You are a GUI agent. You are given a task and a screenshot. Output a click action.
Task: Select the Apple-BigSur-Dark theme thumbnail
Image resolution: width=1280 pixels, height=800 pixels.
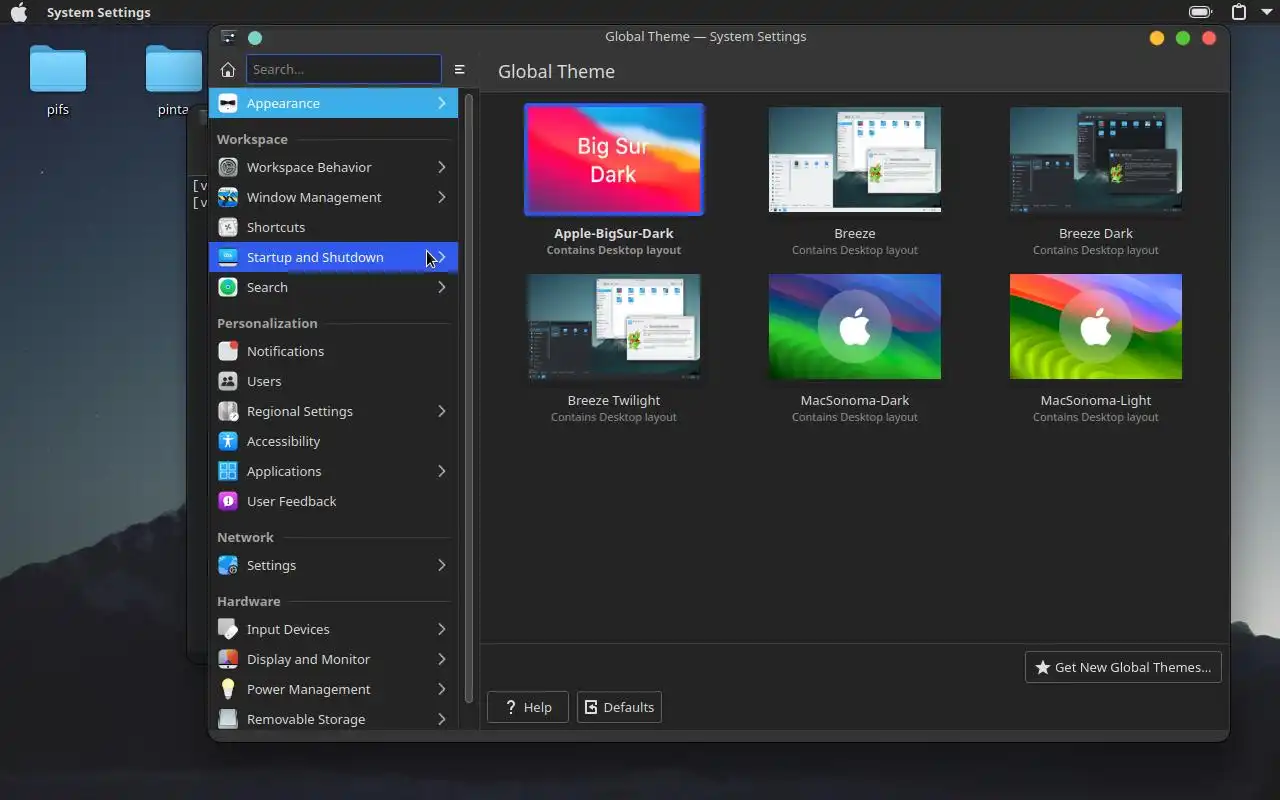pos(614,160)
